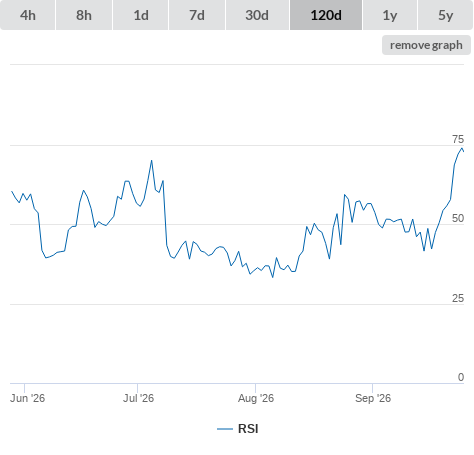
Task: Click the Sep '26 axis label
Action: pyautogui.click(x=373, y=398)
